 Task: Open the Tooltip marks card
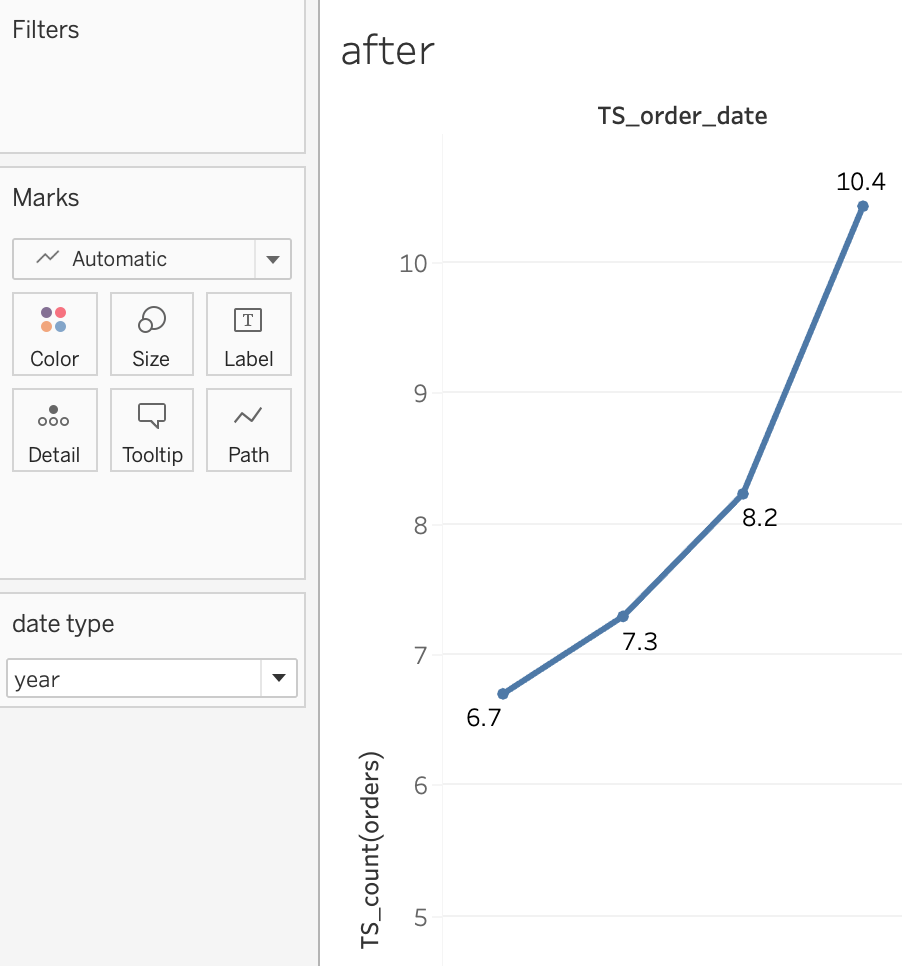click(152, 430)
